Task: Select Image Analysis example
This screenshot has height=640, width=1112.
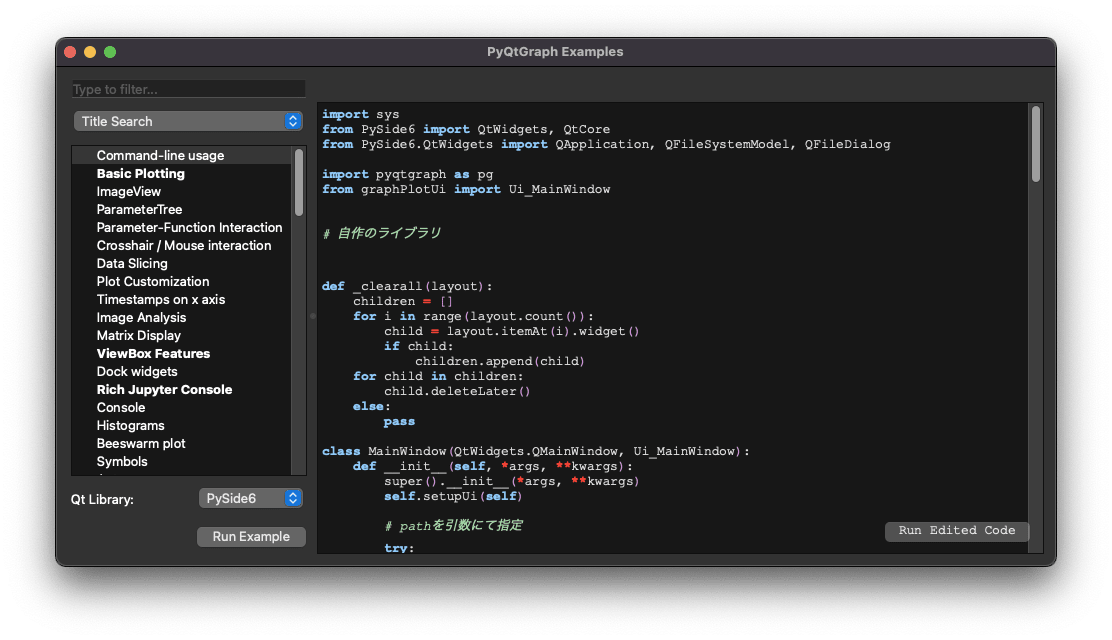Action: pos(182,317)
